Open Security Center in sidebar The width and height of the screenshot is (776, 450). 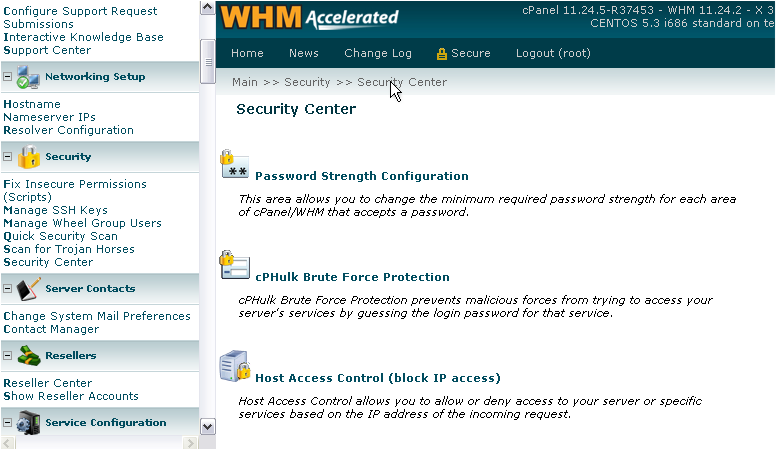coord(48,262)
